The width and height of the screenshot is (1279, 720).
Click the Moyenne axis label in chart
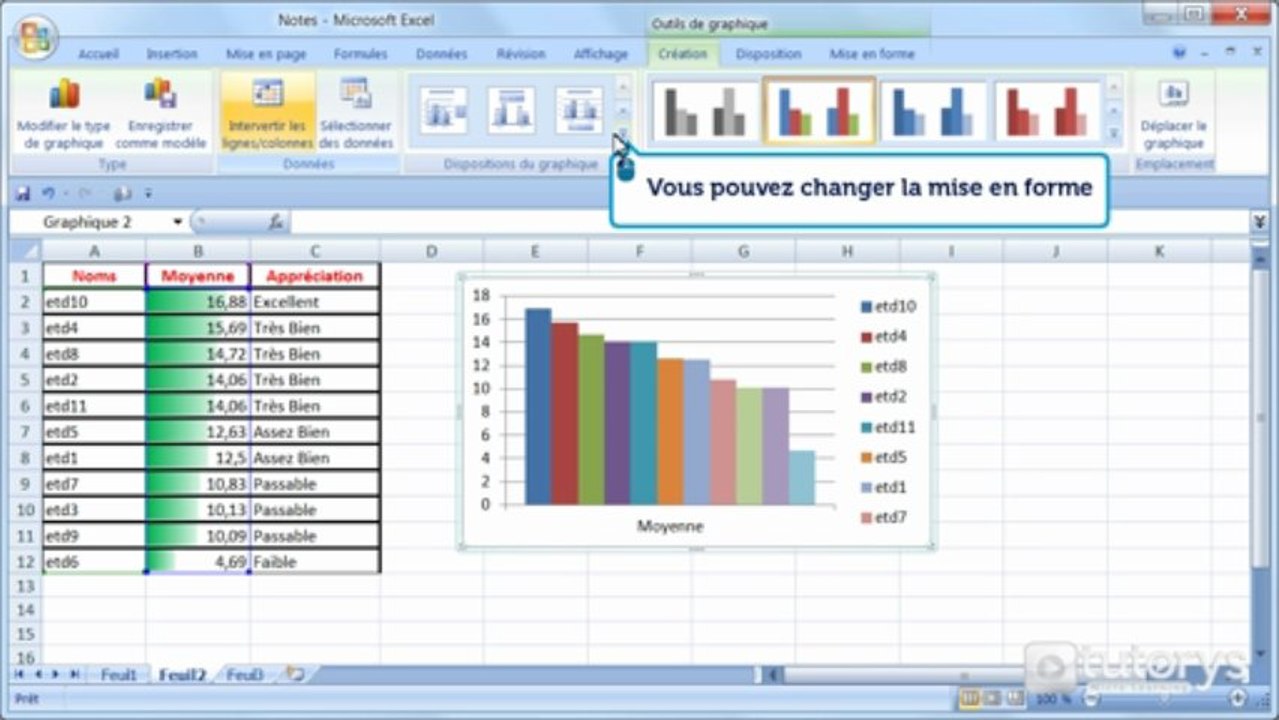point(669,526)
